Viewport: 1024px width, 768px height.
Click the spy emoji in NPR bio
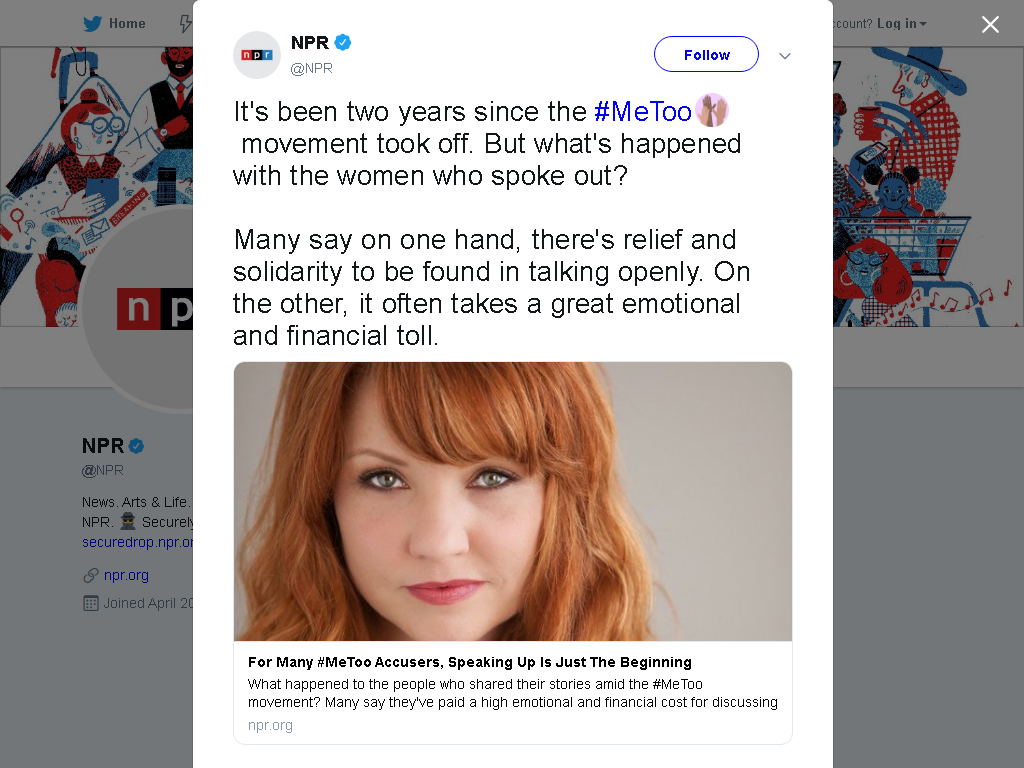click(x=128, y=521)
